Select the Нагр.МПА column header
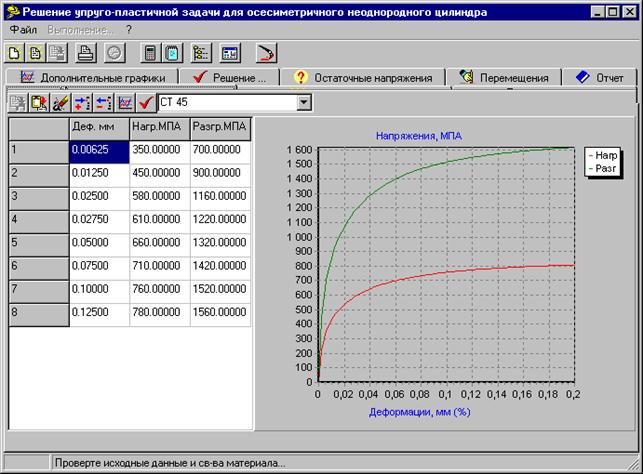 (x=158, y=127)
